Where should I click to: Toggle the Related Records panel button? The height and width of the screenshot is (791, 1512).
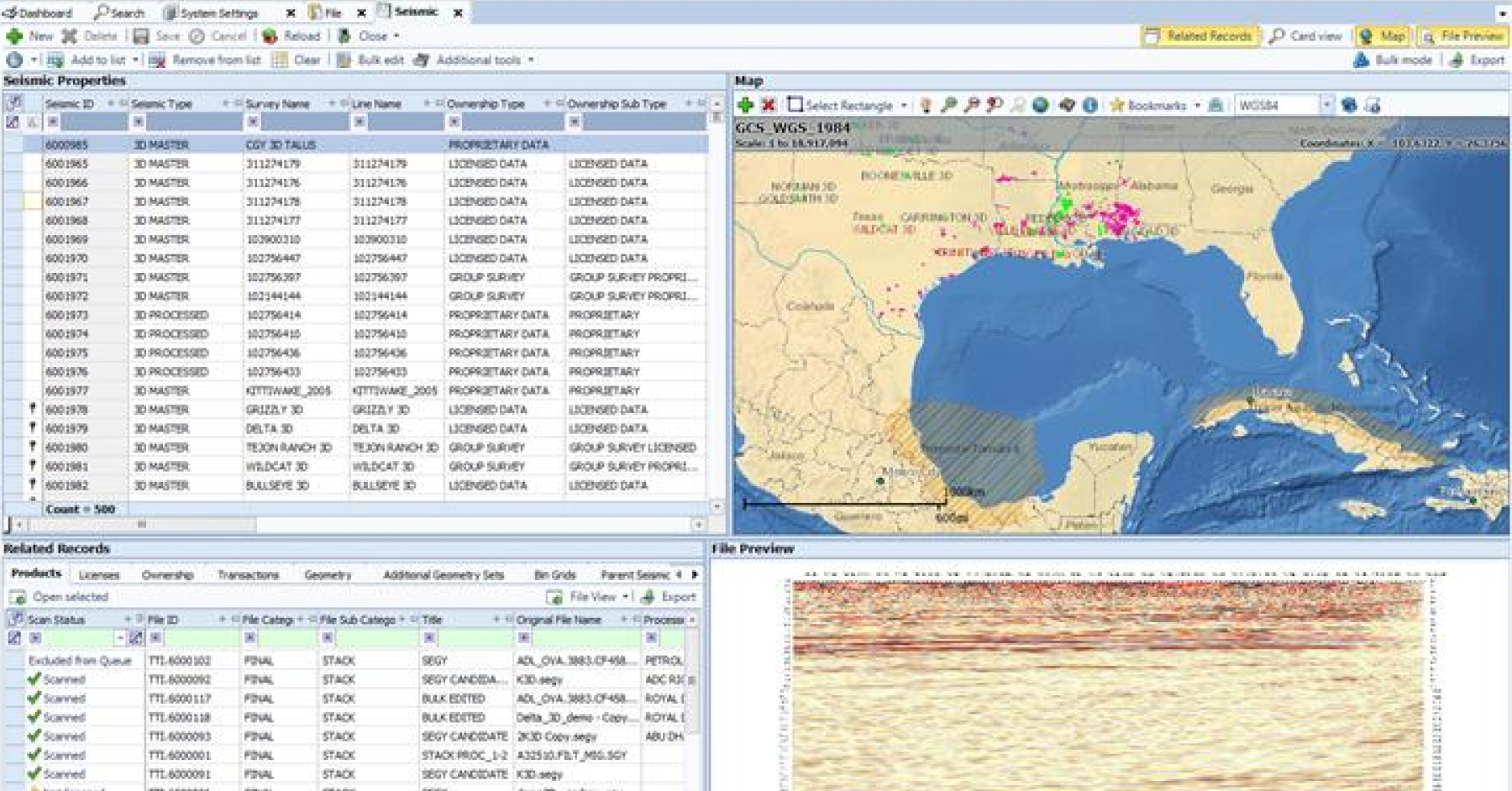point(1200,36)
